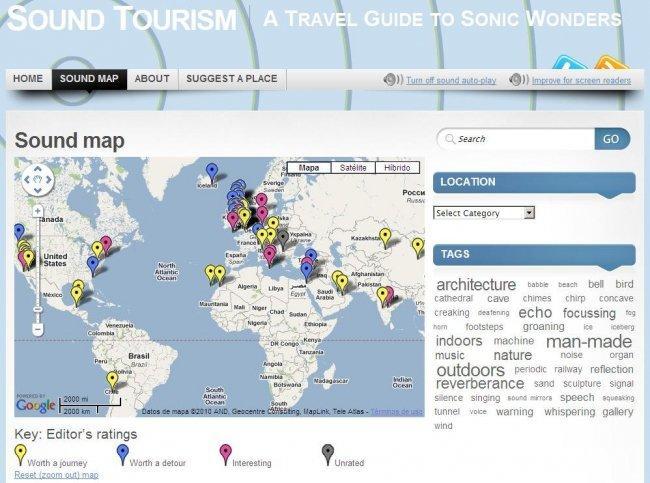This screenshot has height=483, width=650.
Task: Open the ABOUT page
Action: coord(152,79)
